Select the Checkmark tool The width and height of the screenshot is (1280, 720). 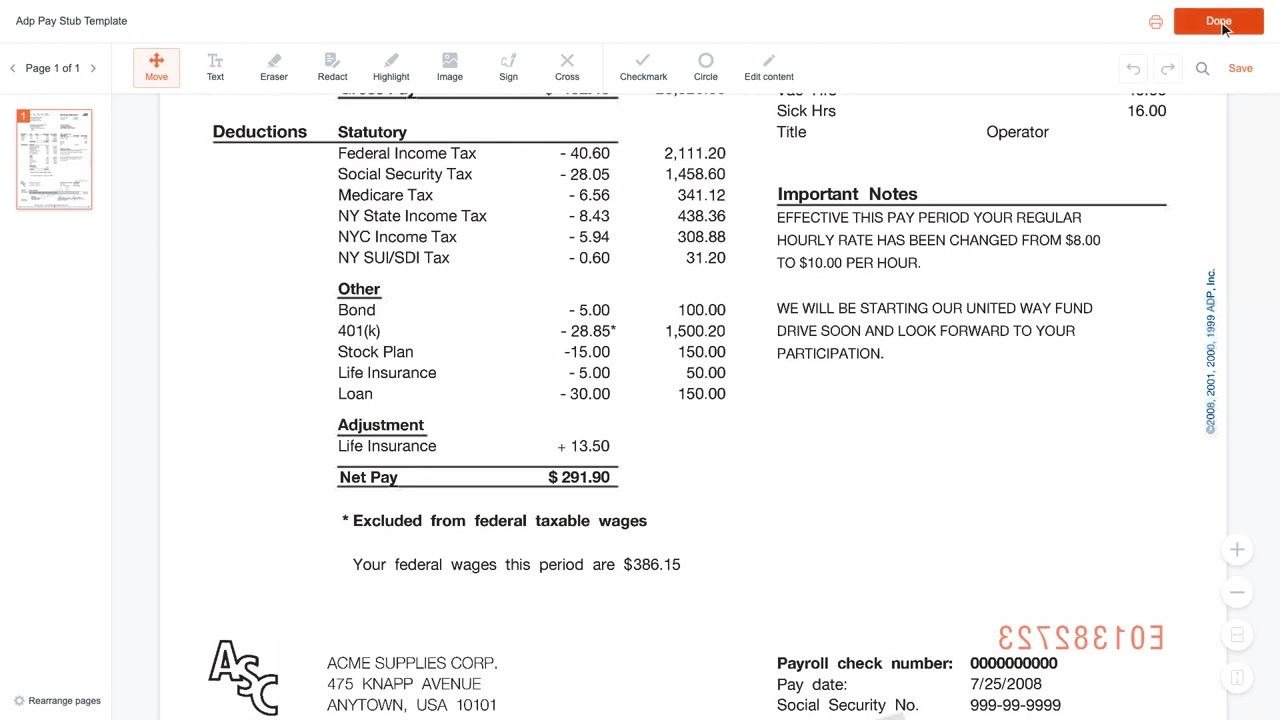(x=643, y=68)
